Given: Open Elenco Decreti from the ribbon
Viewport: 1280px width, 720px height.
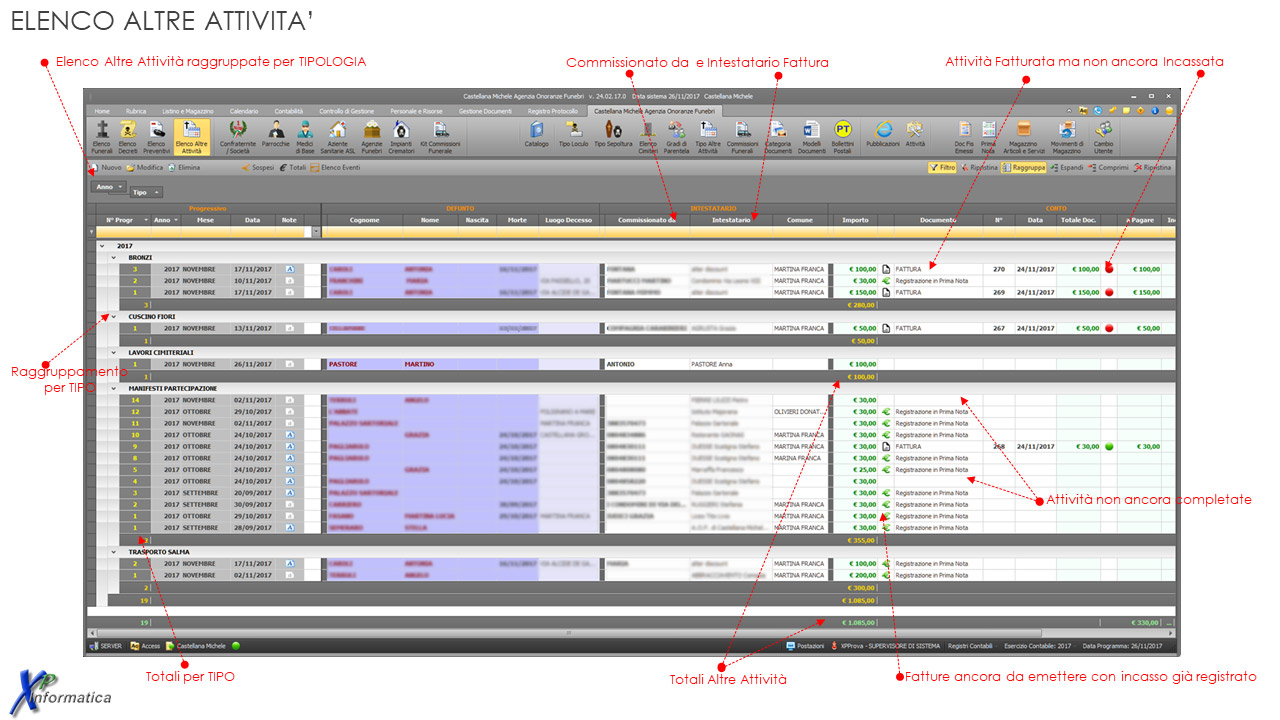Looking at the screenshot, I should click(129, 137).
